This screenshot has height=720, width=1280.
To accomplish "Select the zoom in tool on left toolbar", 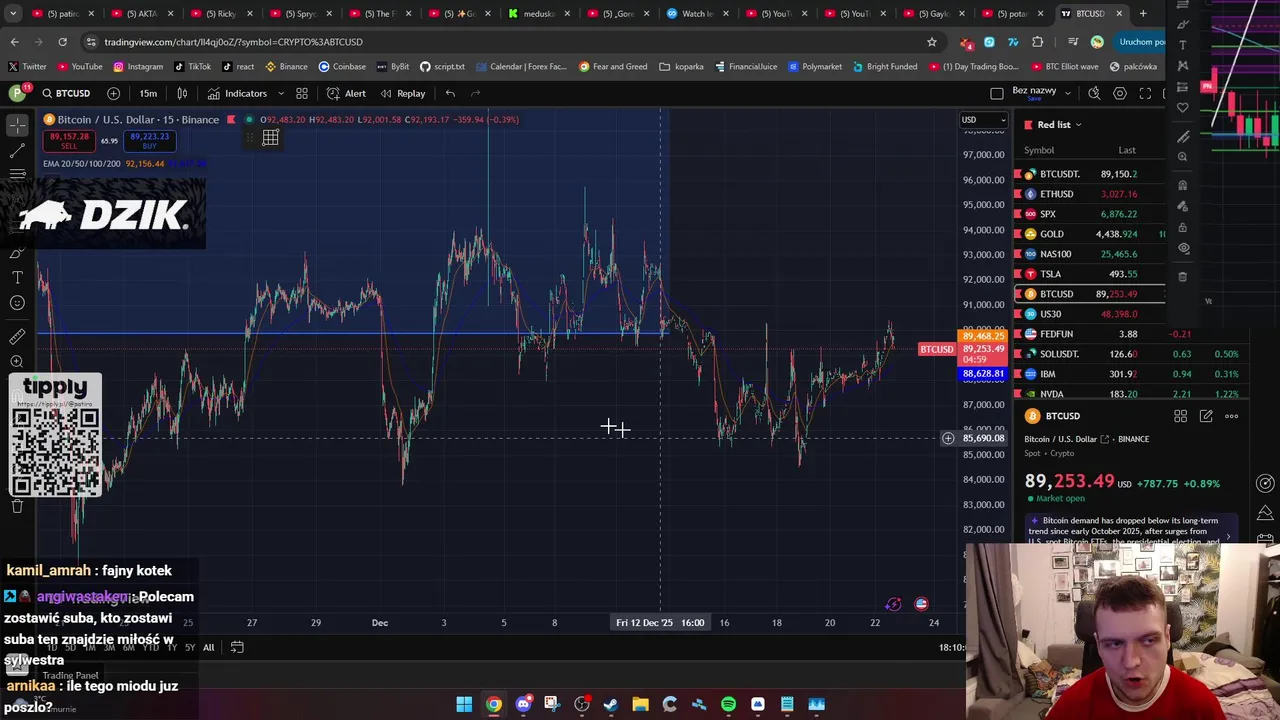I will [x=17, y=362].
